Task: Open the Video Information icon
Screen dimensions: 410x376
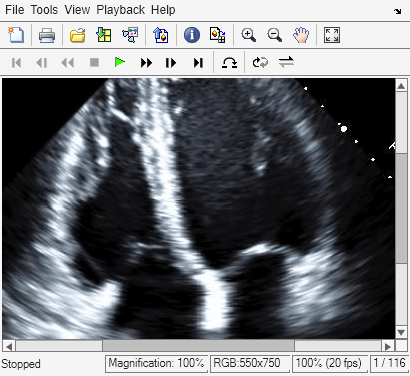Action: (x=192, y=35)
